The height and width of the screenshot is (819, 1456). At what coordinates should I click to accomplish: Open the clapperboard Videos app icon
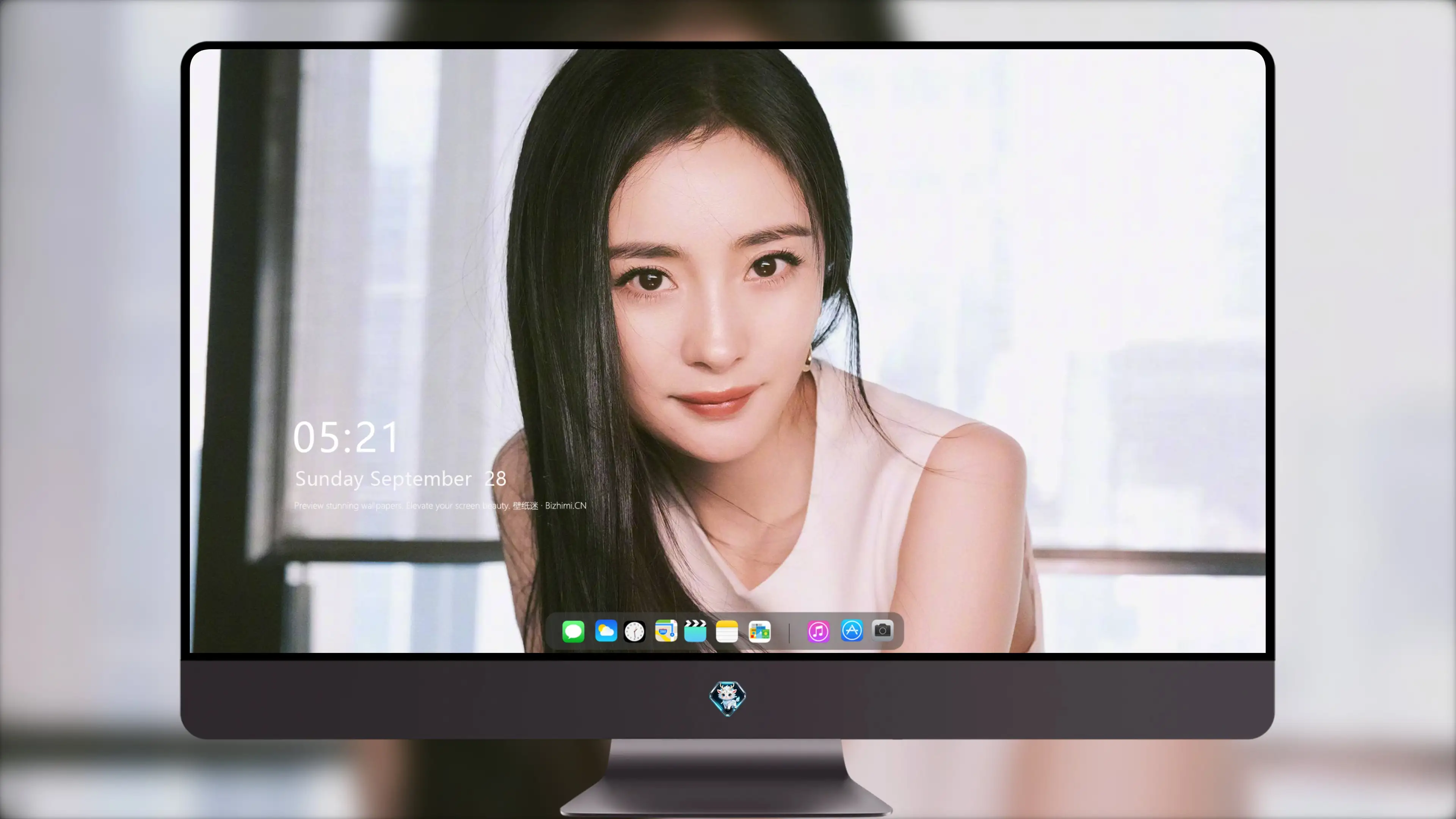click(695, 631)
